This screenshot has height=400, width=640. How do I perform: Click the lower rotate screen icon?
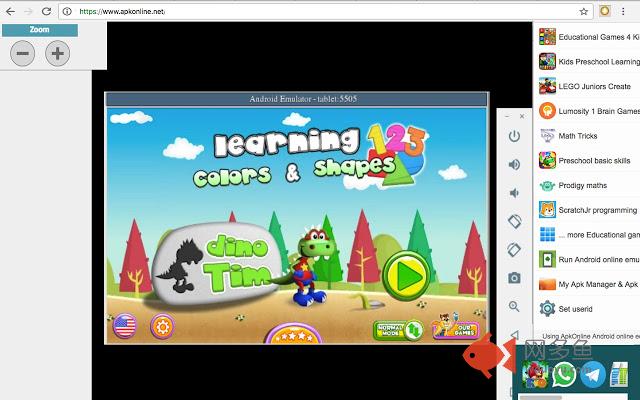(x=514, y=249)
